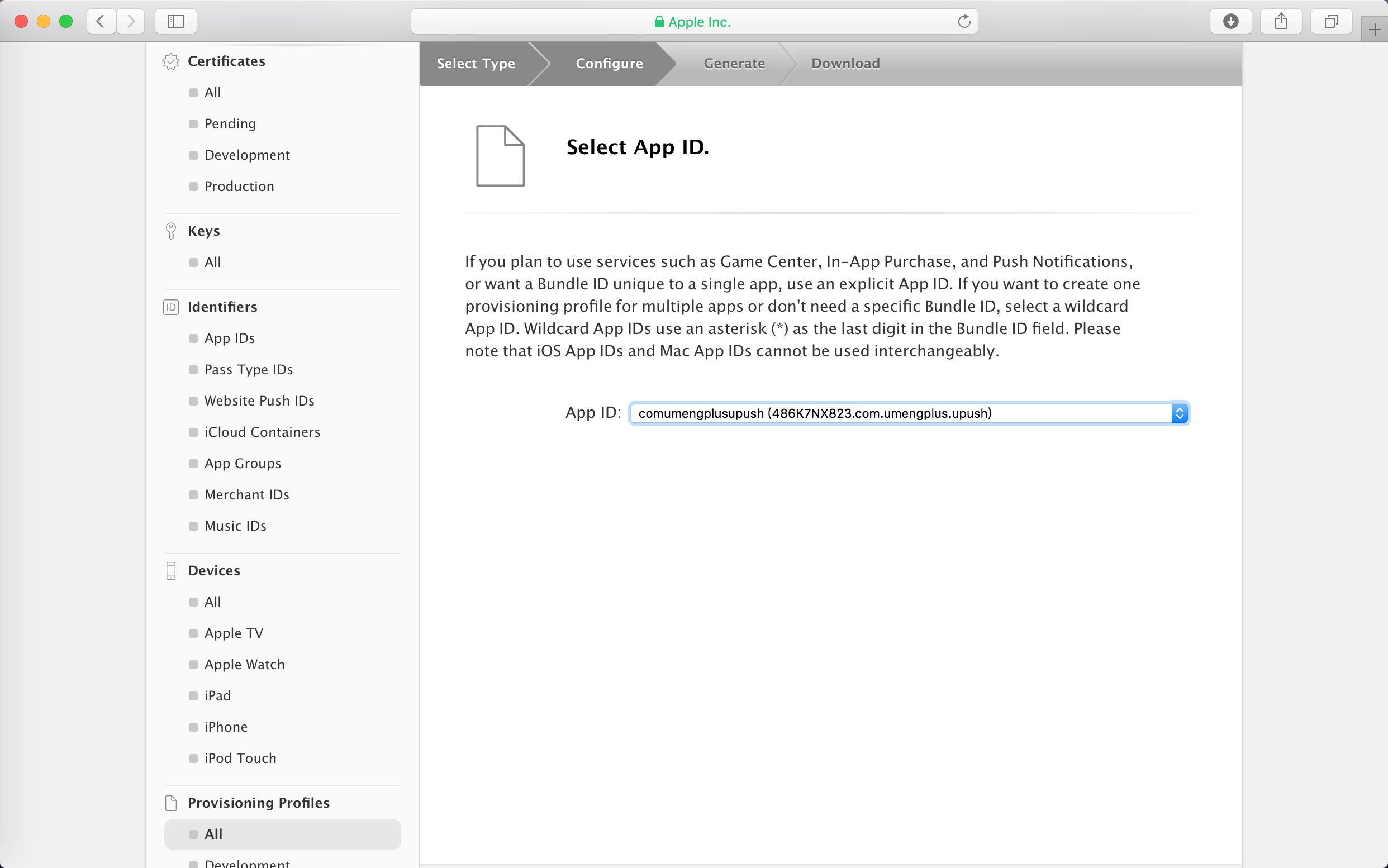
Task: Add a new Safari tab
Action: (1374, 29)
